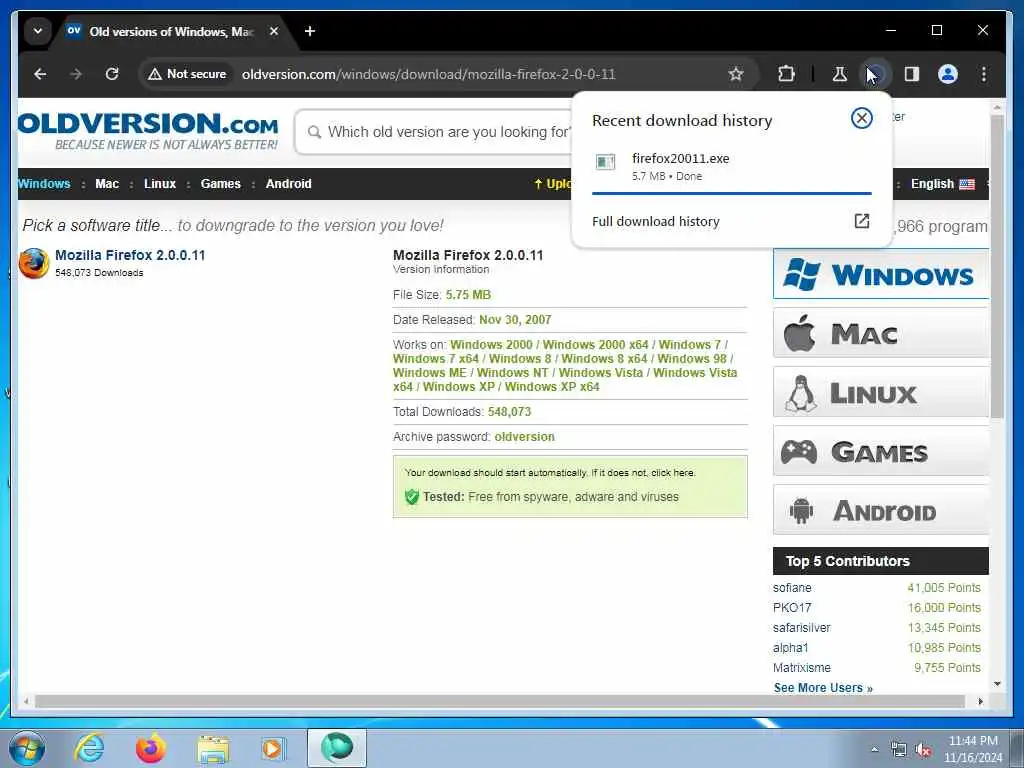Click the Not secure warning indicator

click(x=187, y=74)
